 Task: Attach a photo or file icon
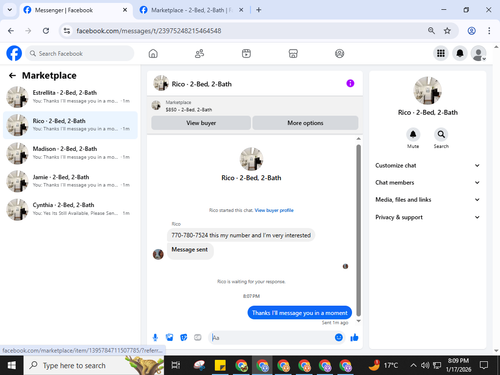pyautogui.click(x=169, y=338)
